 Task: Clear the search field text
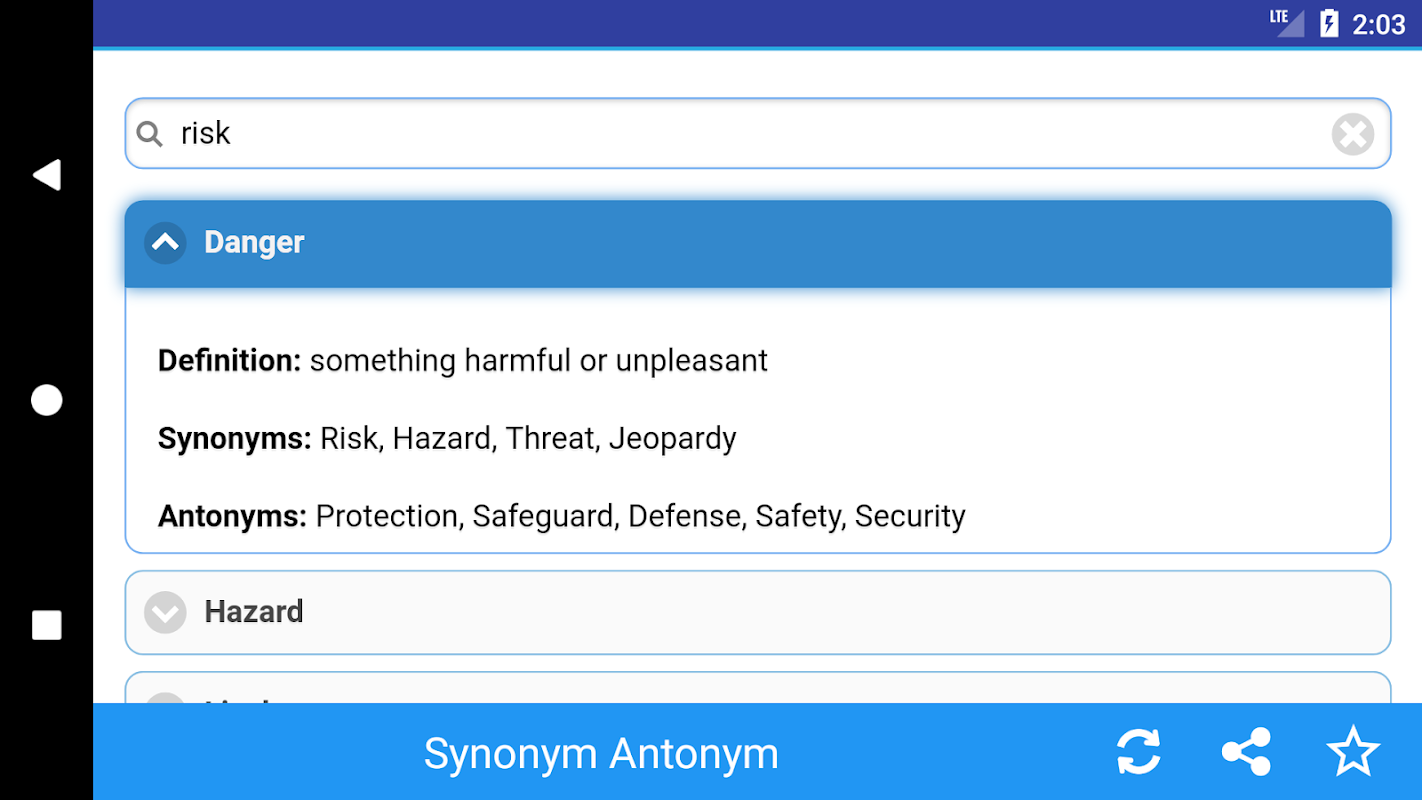[x=1352, y=134]
